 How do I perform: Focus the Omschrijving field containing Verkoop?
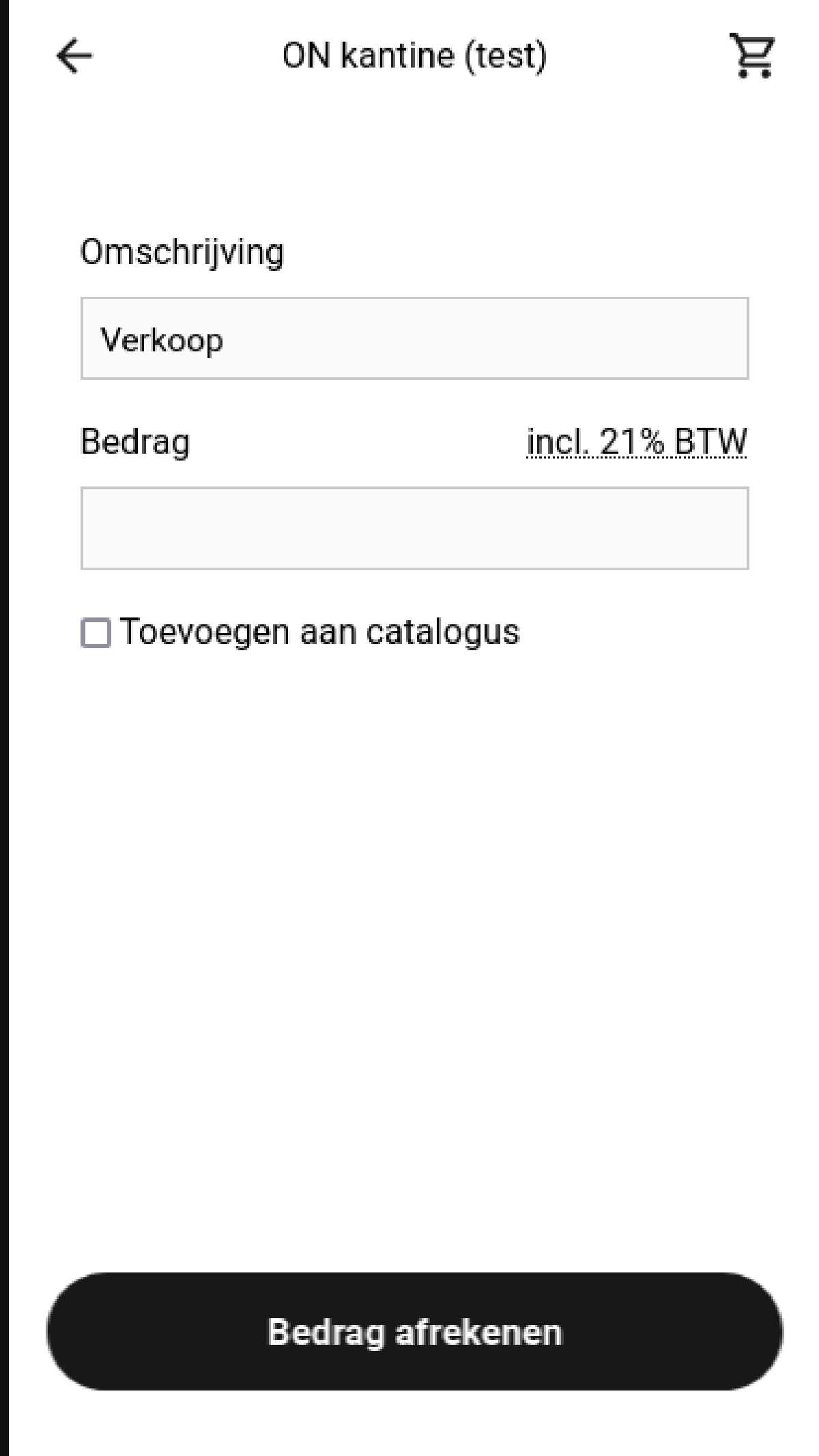point(414,338)
